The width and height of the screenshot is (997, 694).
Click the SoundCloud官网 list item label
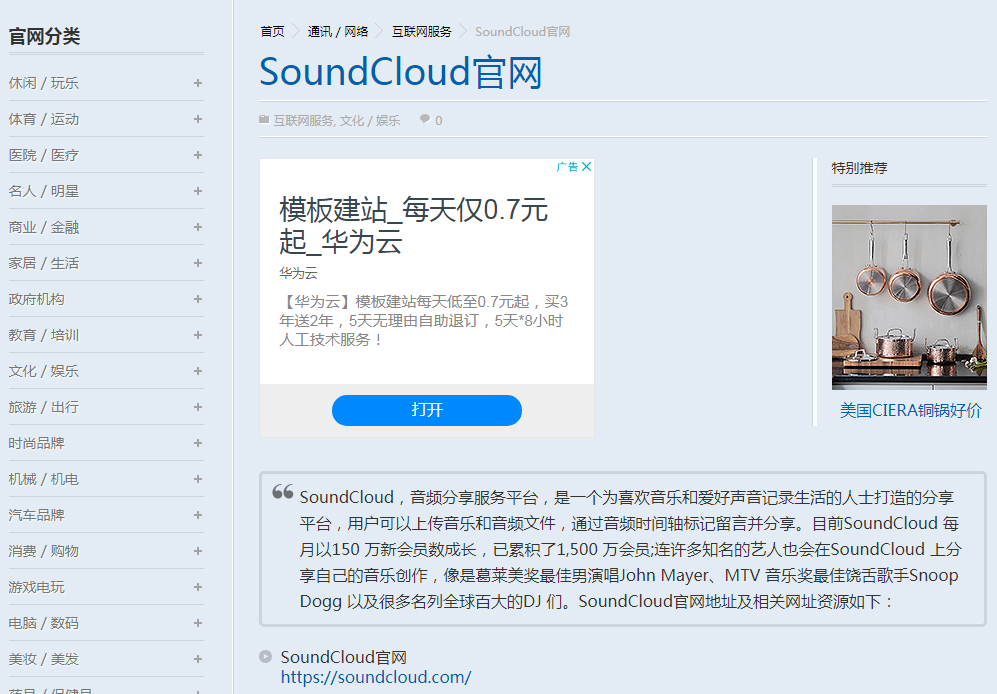(x=343, y=657)
